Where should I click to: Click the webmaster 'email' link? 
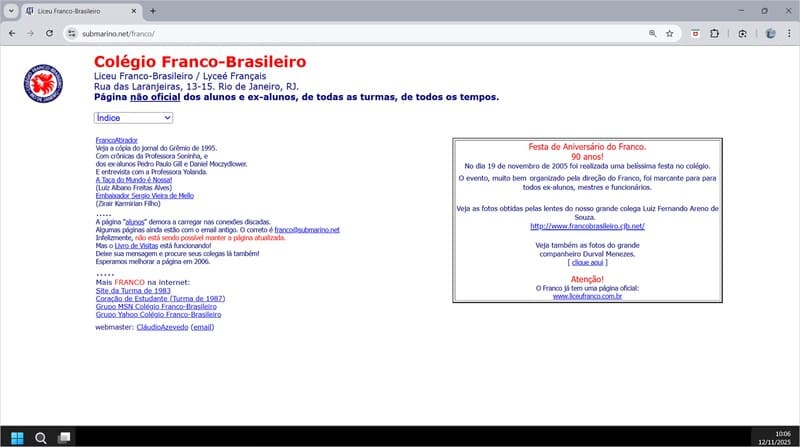point(202,328)
